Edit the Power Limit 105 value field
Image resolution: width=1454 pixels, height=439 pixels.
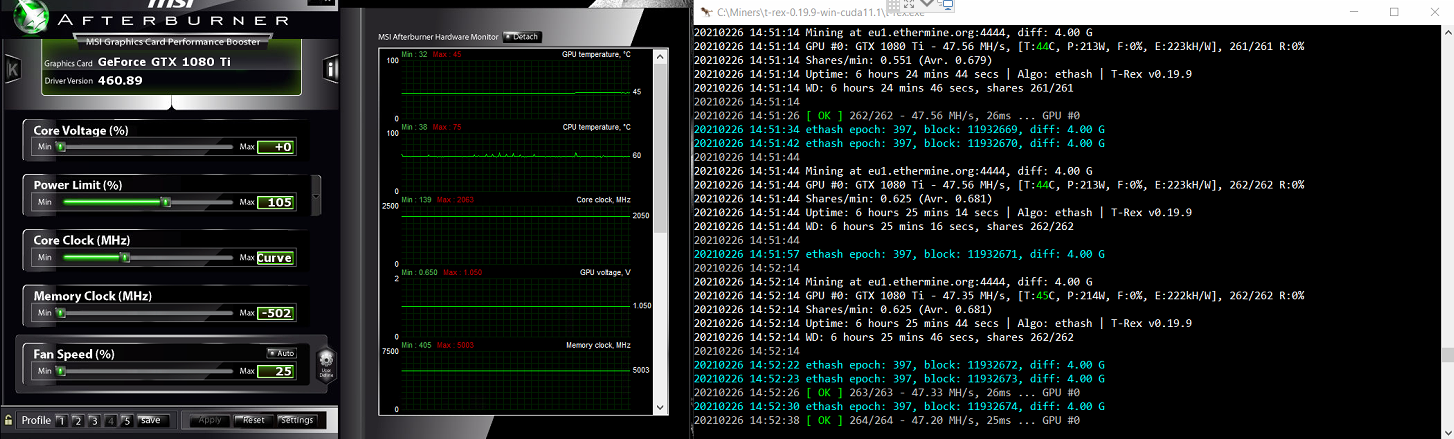(276, 202)
